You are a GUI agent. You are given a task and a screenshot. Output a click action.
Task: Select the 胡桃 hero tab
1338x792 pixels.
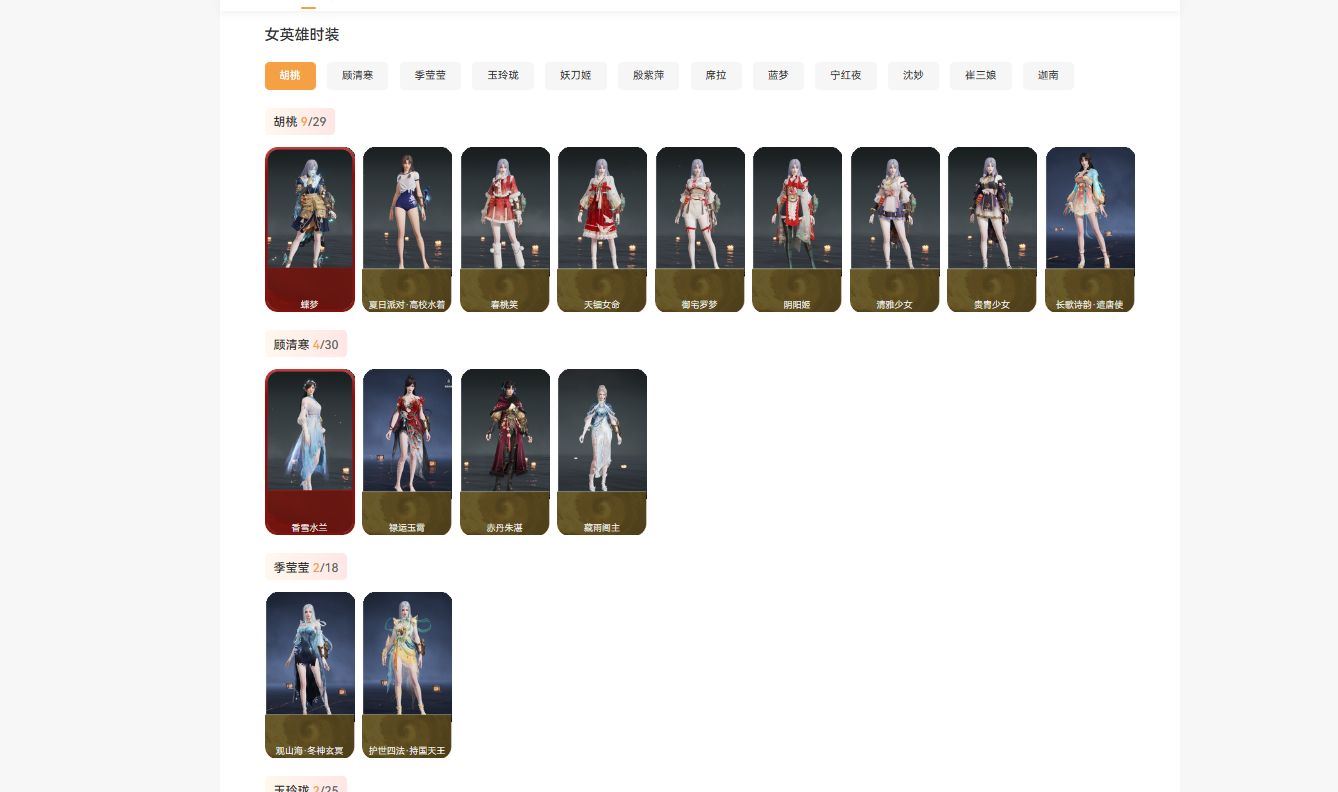(x=290, y=76)
